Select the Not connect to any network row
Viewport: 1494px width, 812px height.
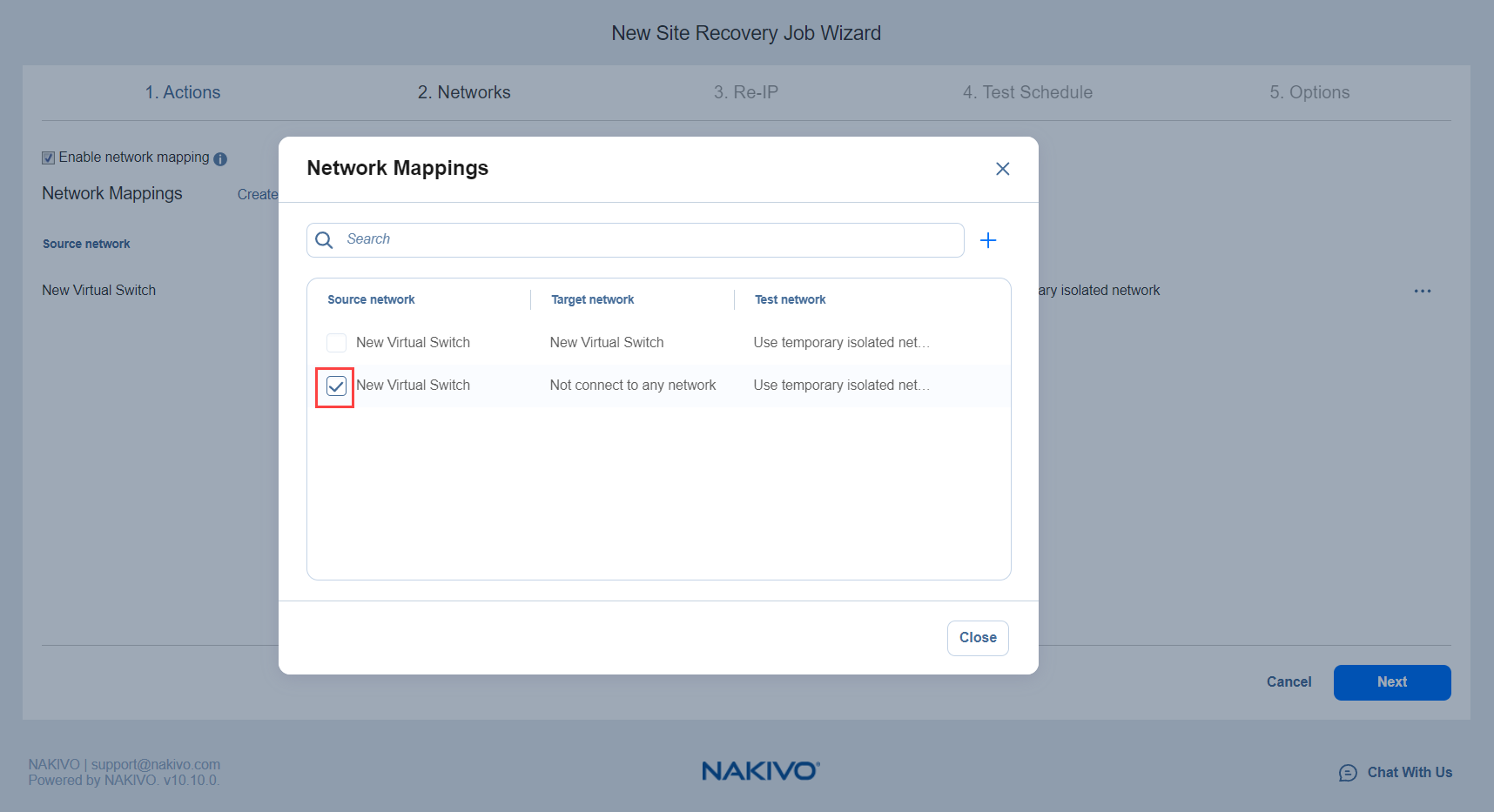click(632, 386)
